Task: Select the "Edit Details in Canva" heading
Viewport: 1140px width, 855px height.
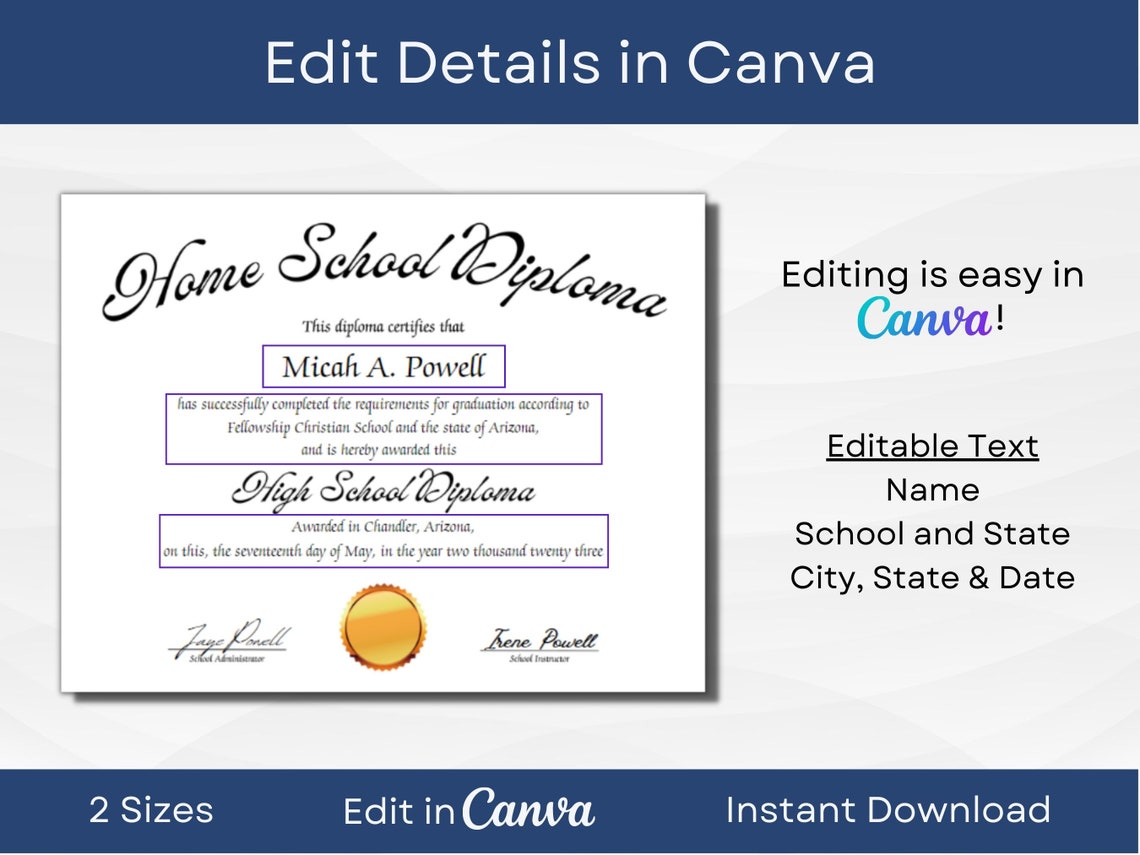Action: 570,63
